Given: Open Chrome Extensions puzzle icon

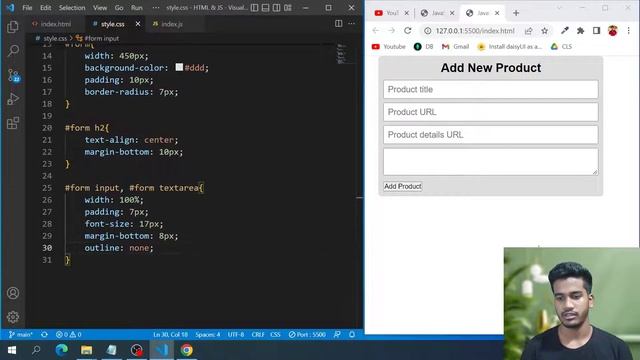Looking at the screenshot, I should tap(580, 31).
